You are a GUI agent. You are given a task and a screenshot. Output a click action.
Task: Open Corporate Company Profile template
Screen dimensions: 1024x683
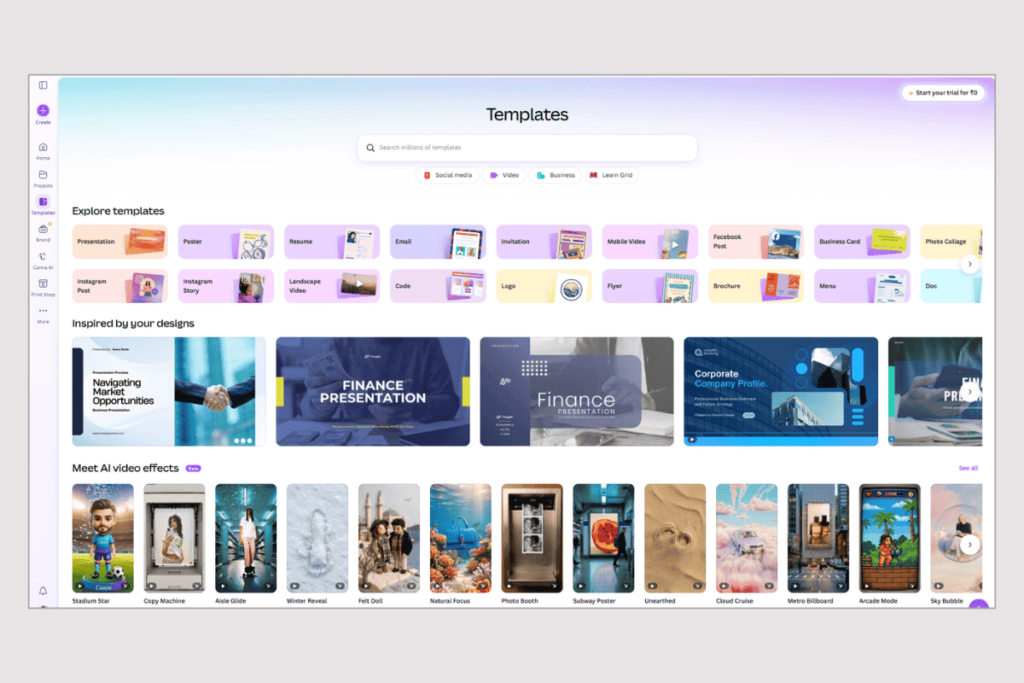(x=781, y=391)
